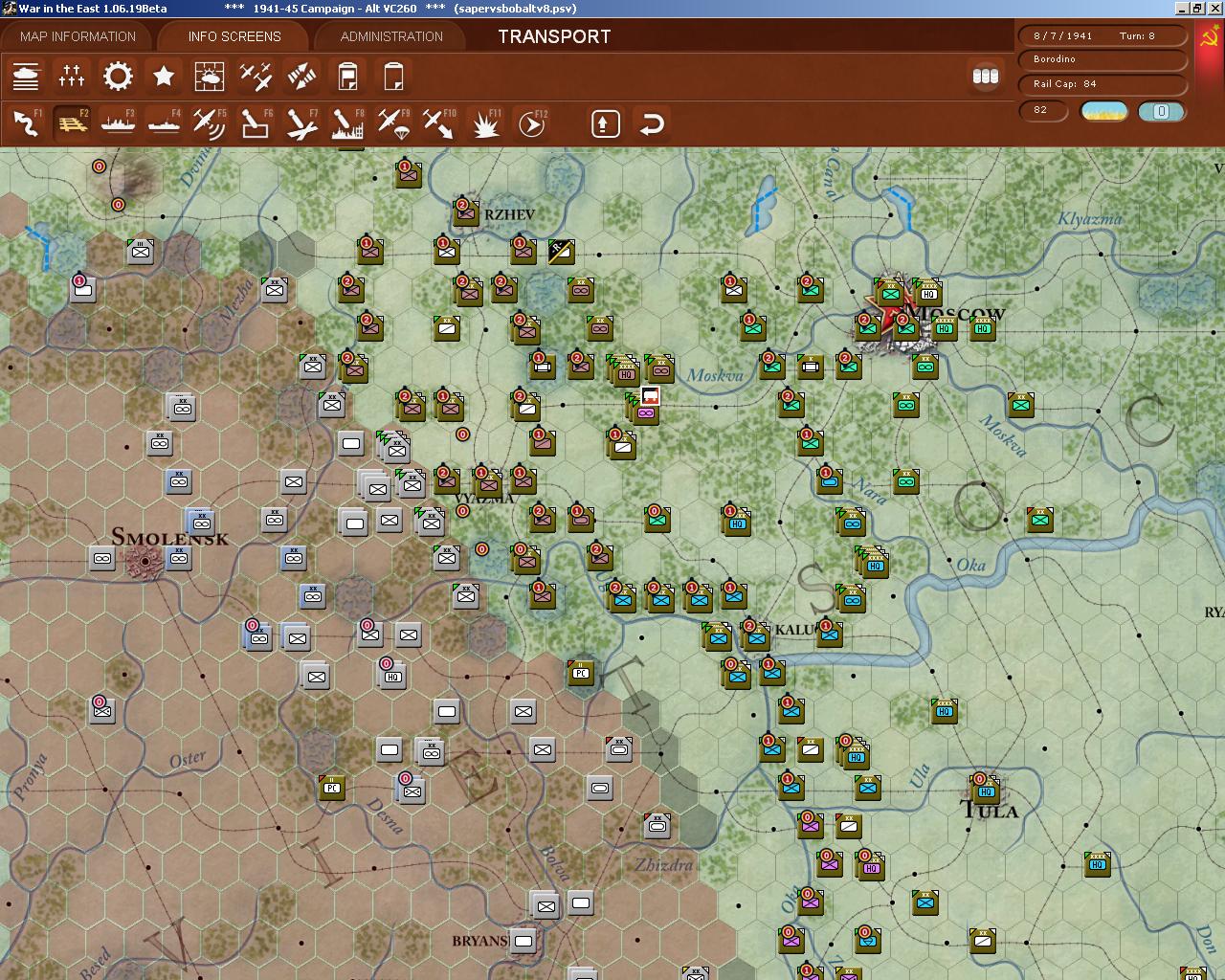Viewport: 1225px width, 980px height.
Task: Open the air doctrine planes icon
Action: pos(256,76)
